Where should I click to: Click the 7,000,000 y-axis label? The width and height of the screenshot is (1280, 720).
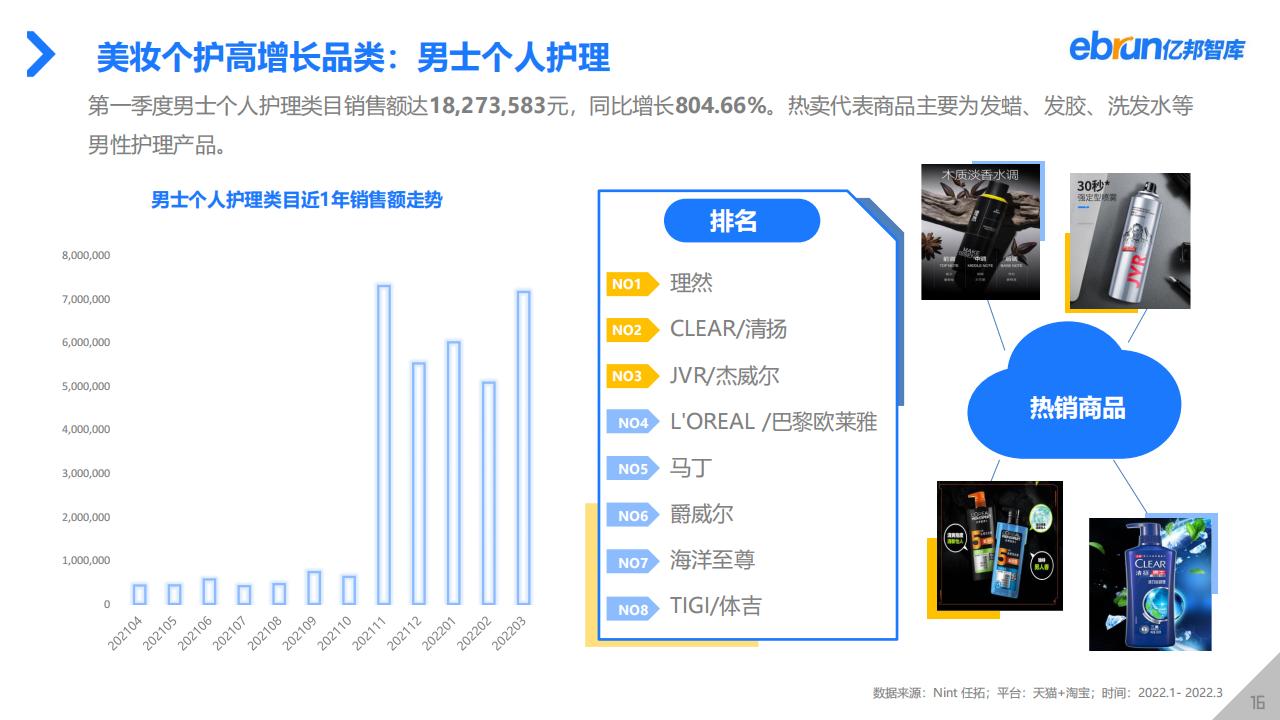click(x=86, y=300)
